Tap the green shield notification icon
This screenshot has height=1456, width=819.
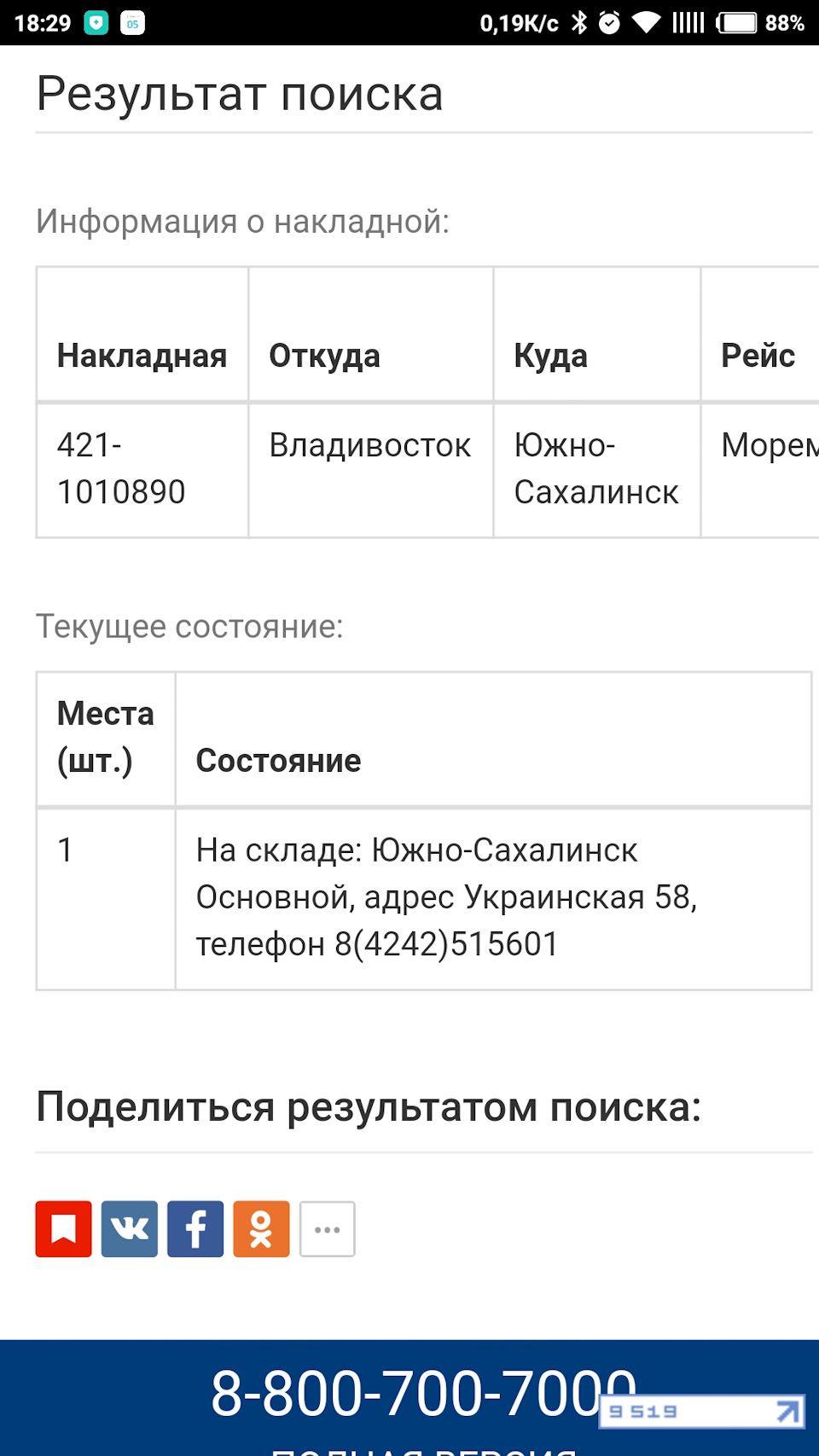pos(96,22)
